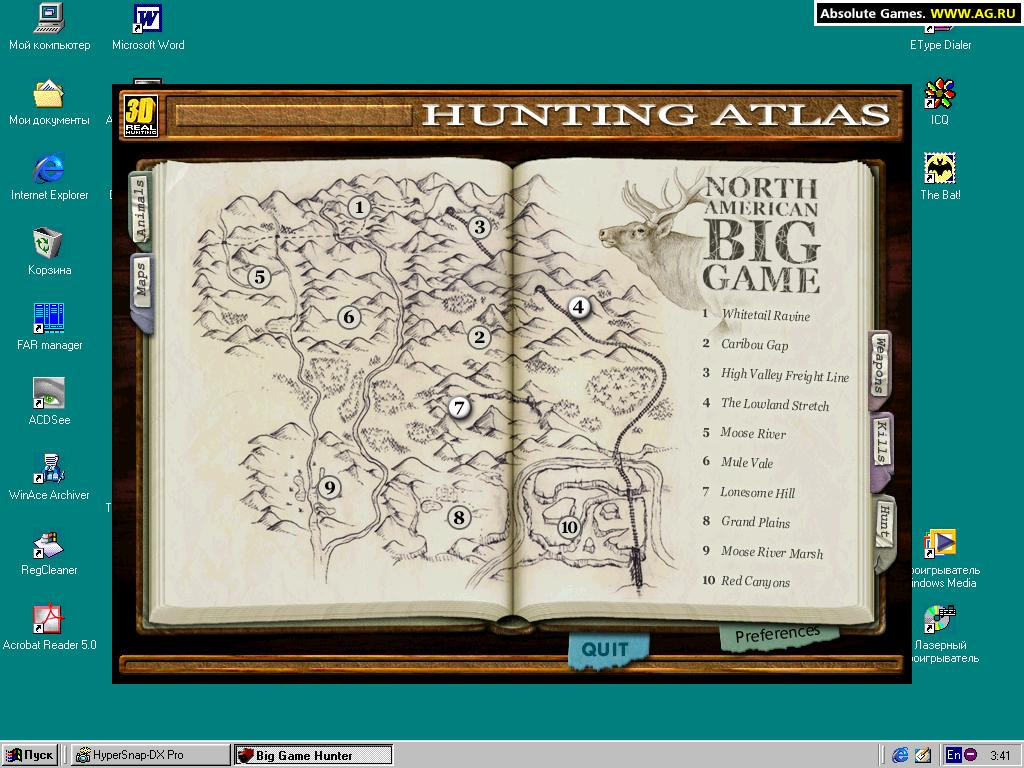Image resolution: width=1024 pixels, height=768 pixels.
Task: Select map marker 2 Caribou Gap
Action: (x=479, y=337)
